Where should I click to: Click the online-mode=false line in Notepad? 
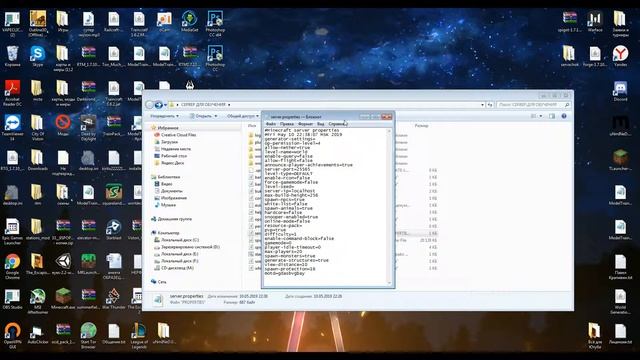point(287,221)
